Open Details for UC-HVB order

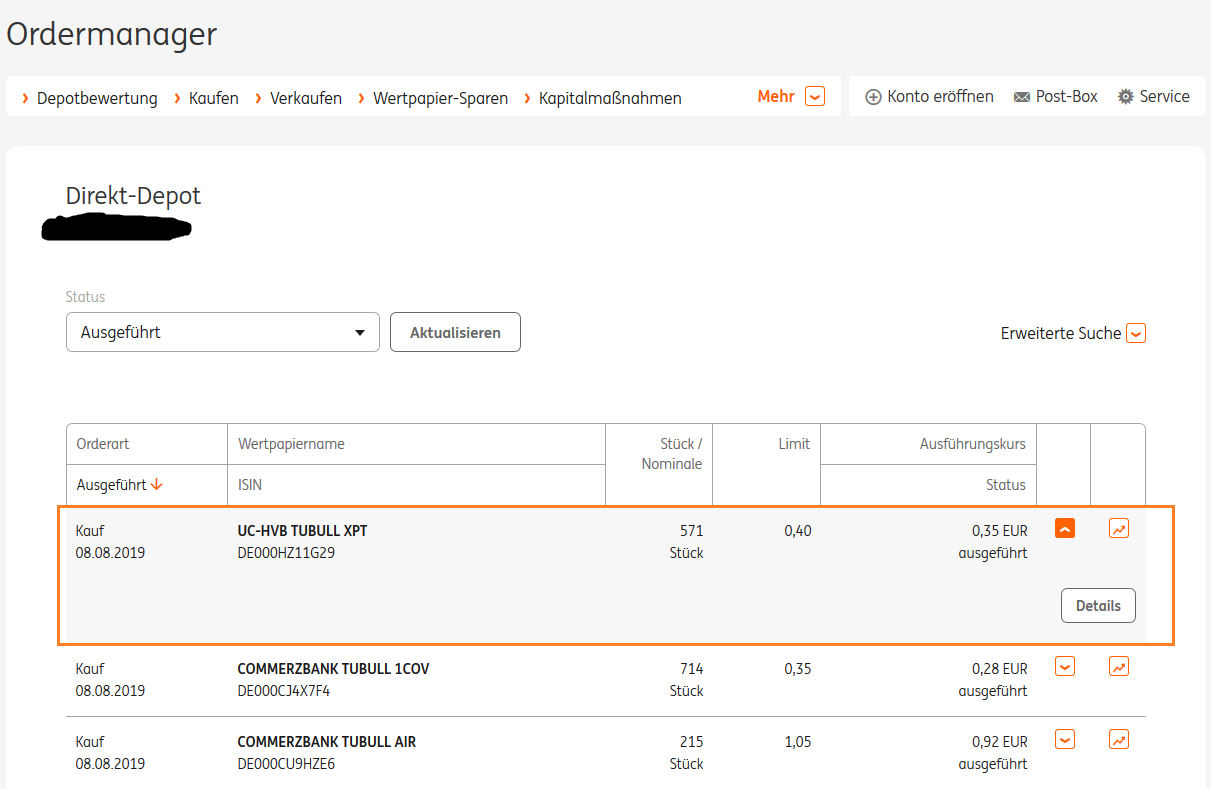pyautogui.click(x=1098, y=606)
